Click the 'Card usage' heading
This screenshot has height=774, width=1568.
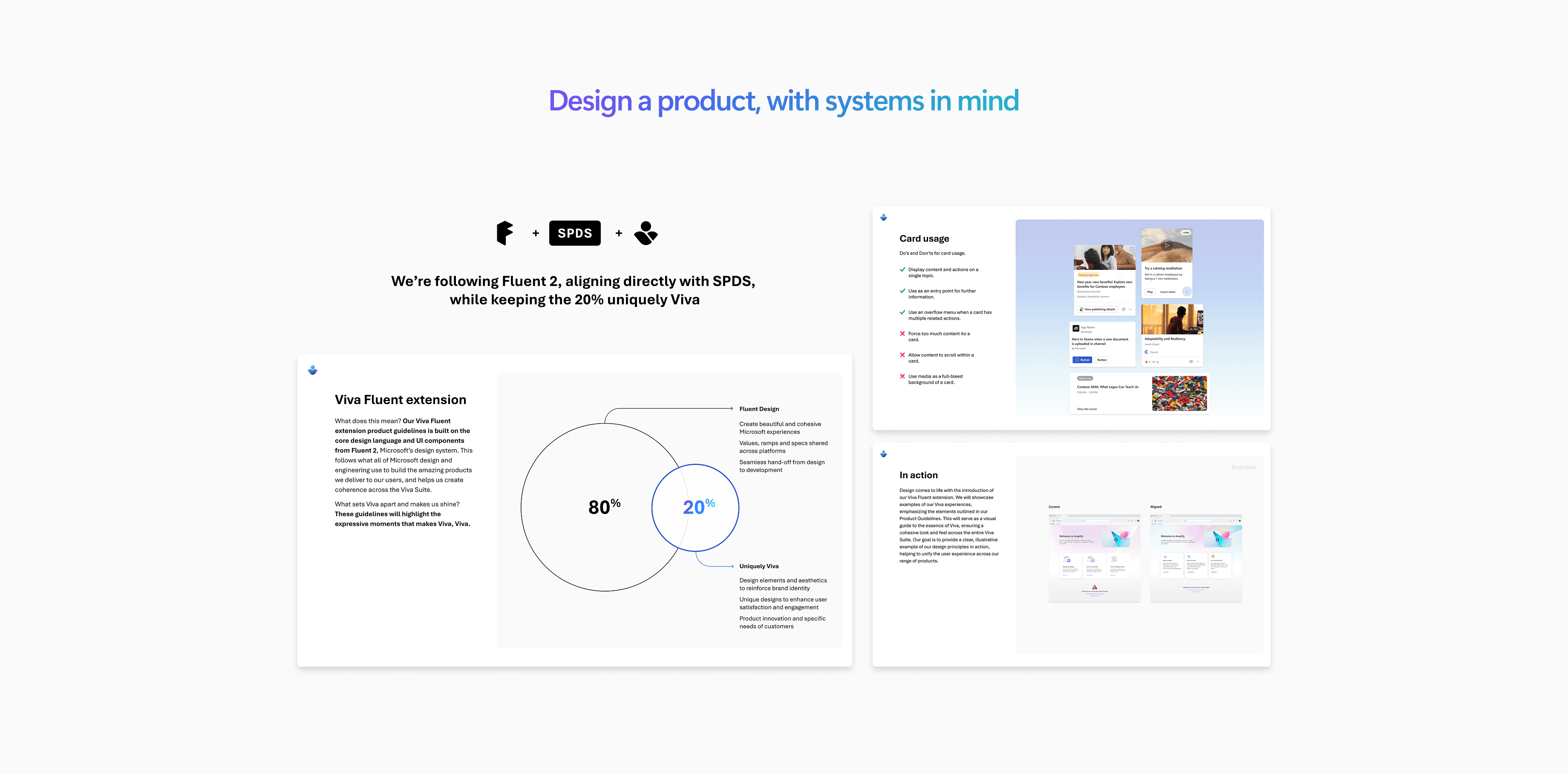(924, 239)
